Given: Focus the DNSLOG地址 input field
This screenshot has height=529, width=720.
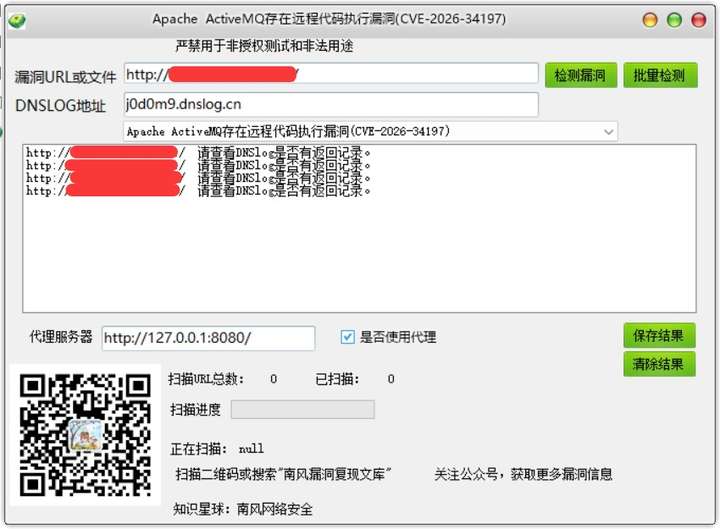Looking at the screenshot, I should [331, 104].
